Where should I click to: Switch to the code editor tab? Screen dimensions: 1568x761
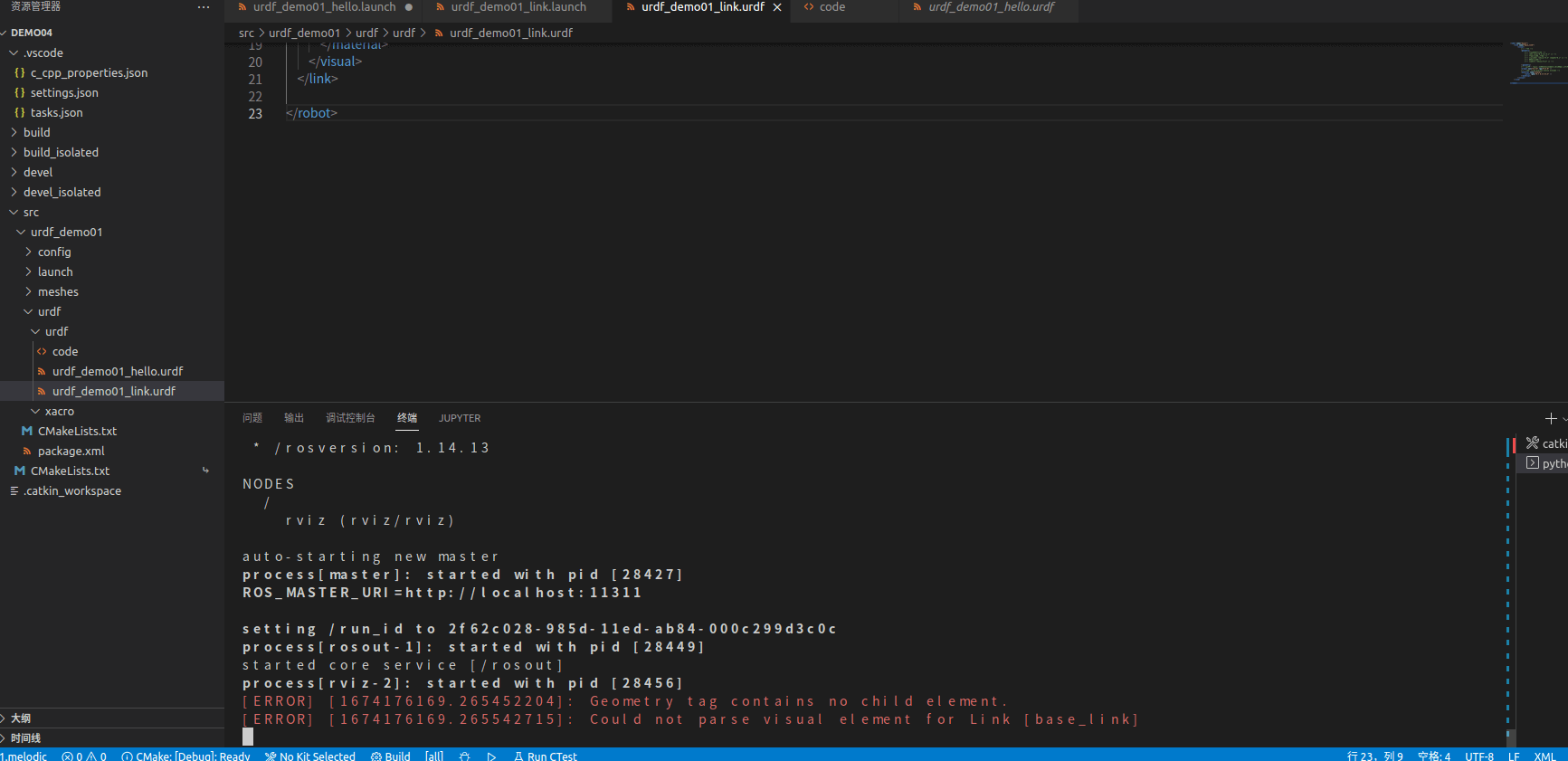(832, 7)
